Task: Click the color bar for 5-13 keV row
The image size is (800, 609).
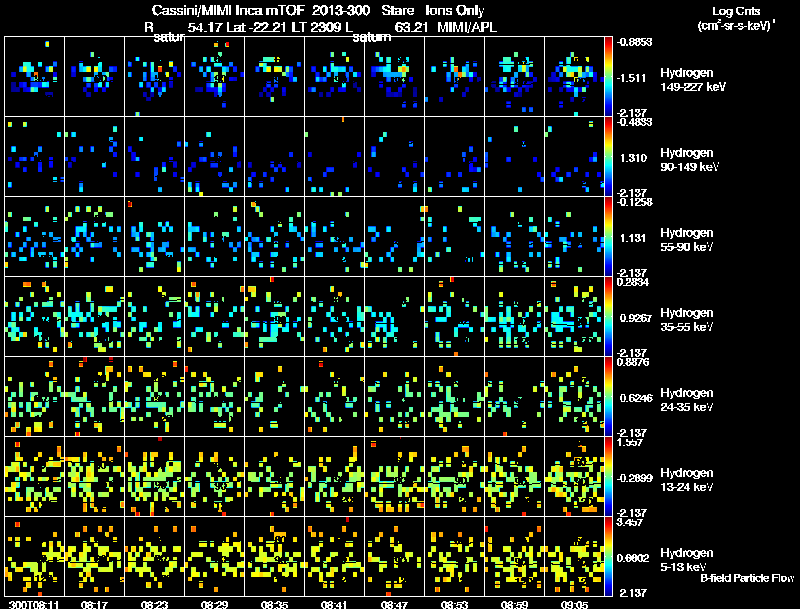Action: 608,557
